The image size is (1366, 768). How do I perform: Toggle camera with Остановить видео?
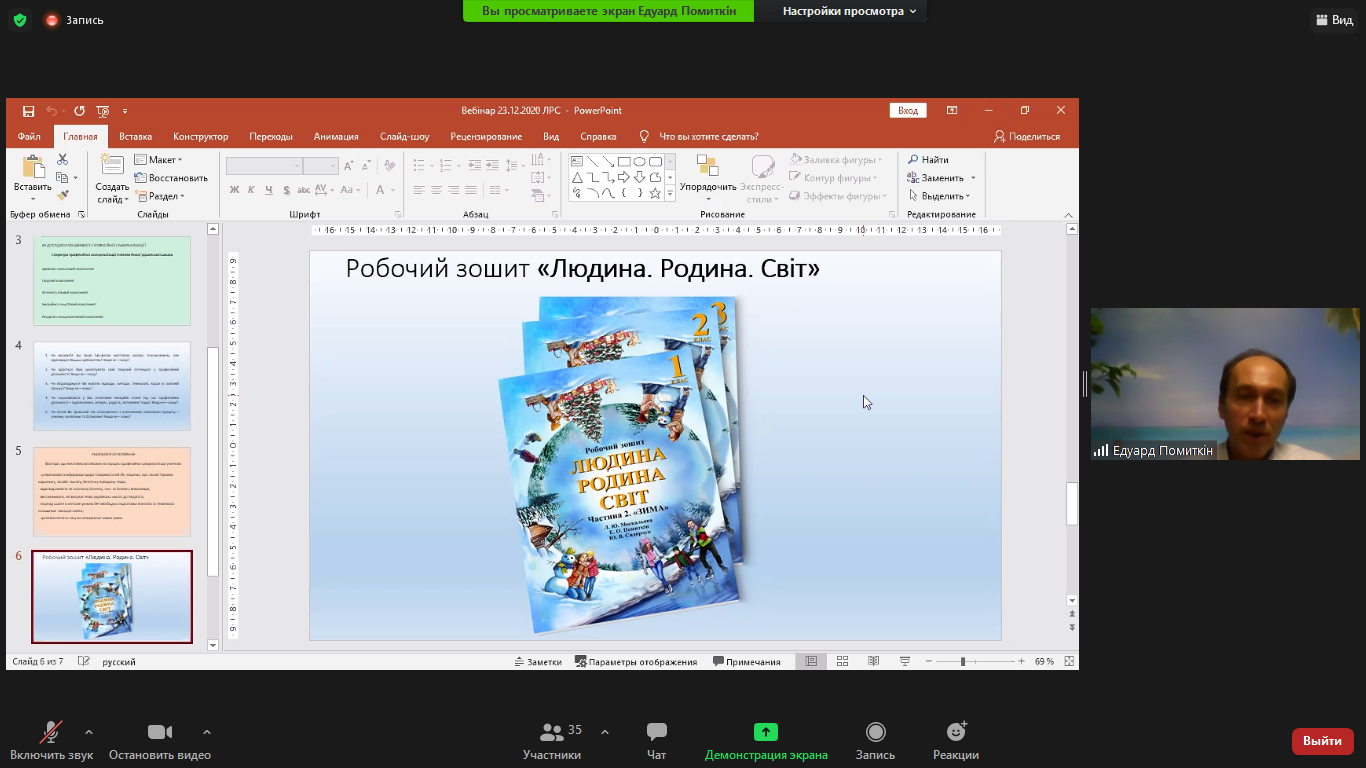click(160, 732)
